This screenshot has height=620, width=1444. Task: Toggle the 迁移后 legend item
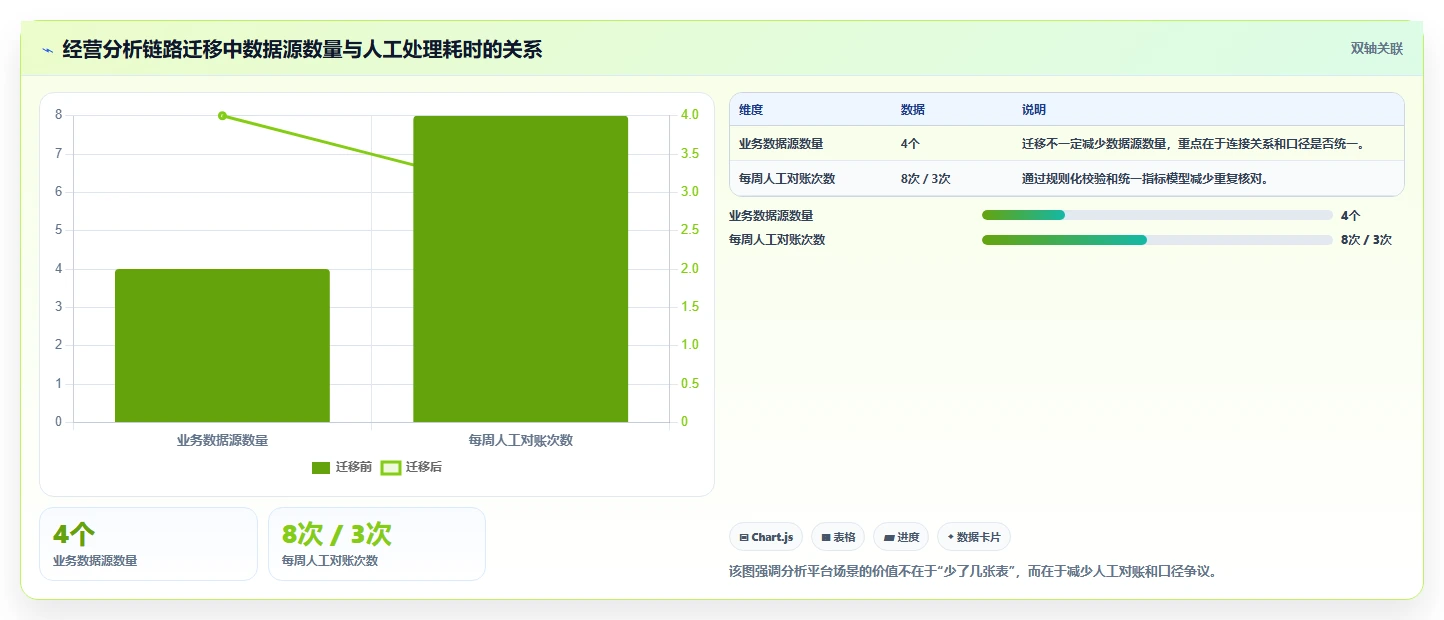coord(412,467)
